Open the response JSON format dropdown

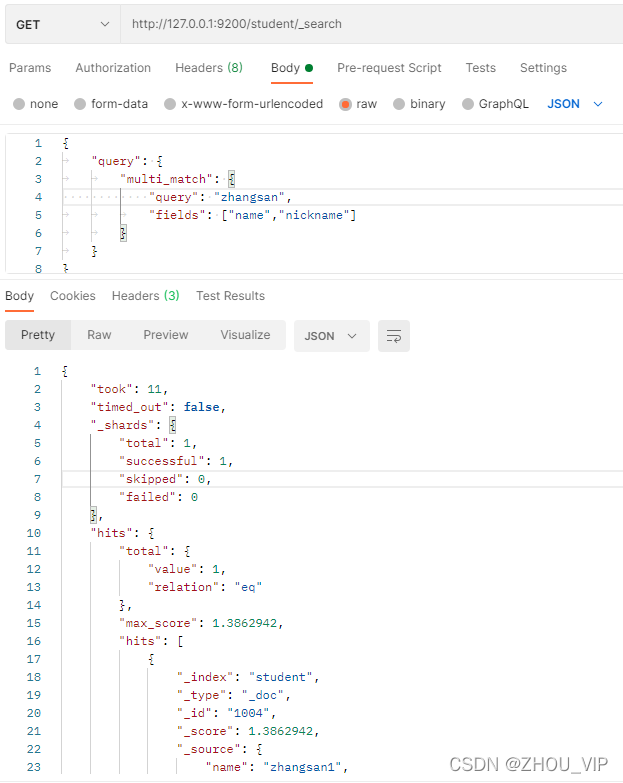331,336
